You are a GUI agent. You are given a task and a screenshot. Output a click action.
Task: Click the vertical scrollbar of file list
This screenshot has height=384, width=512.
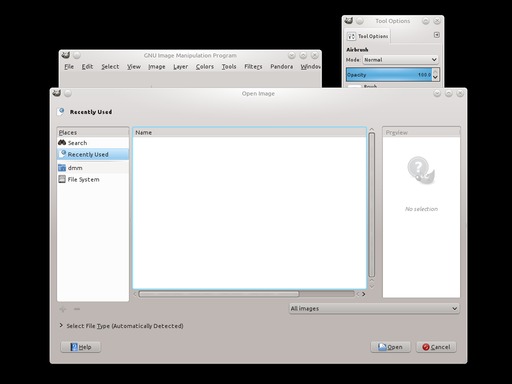coord(371,204)
